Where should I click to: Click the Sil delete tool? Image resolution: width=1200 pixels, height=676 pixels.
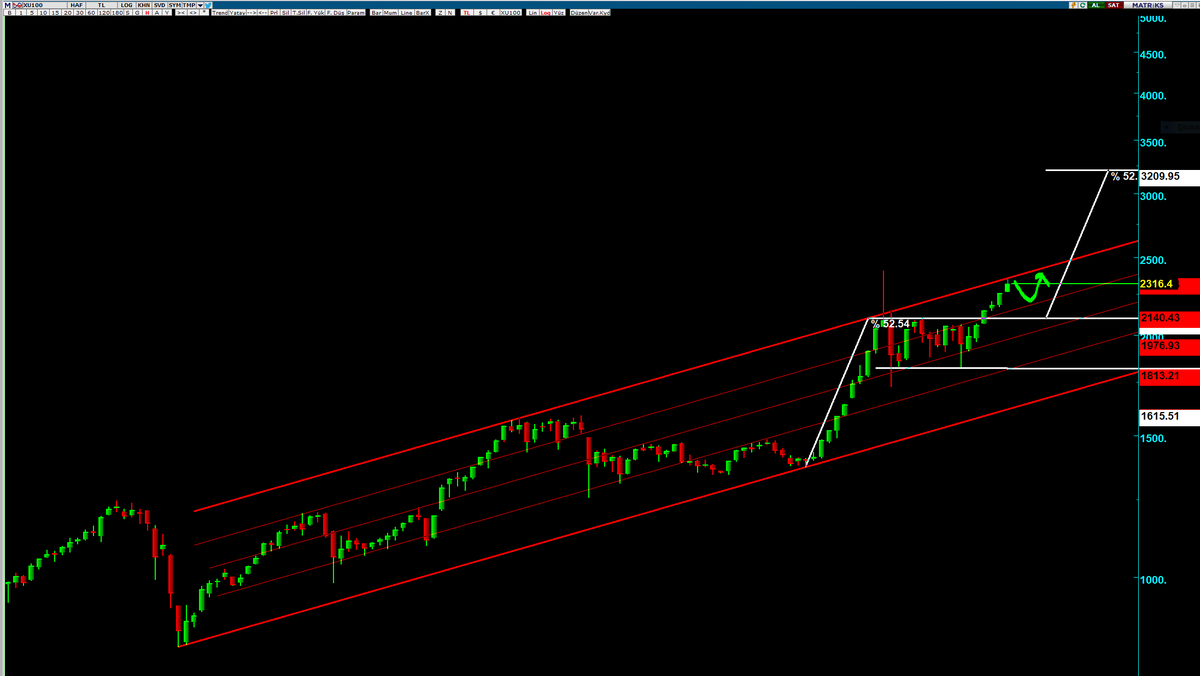285,12
